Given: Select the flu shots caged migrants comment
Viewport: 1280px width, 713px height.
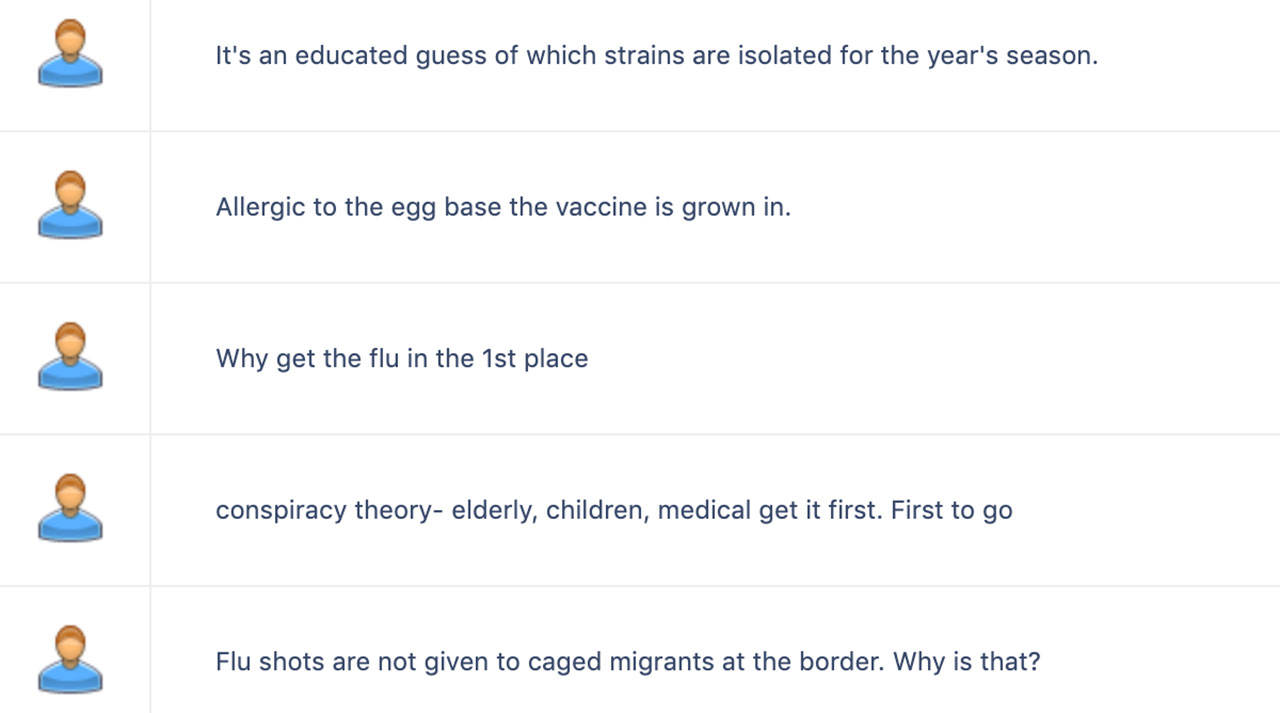Looking at the screenshot, I should tap(628, 662).
